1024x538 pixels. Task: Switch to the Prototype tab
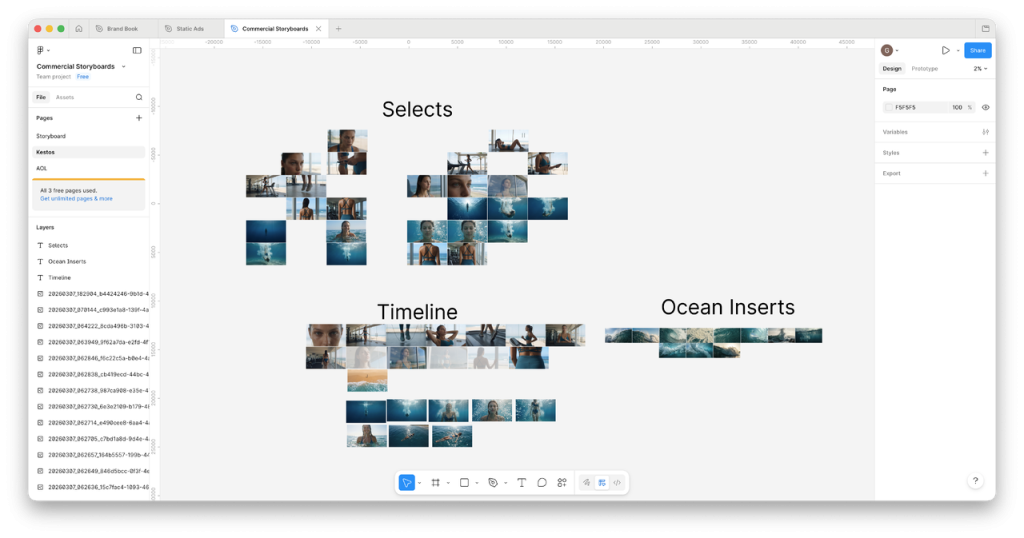(924, 69)
